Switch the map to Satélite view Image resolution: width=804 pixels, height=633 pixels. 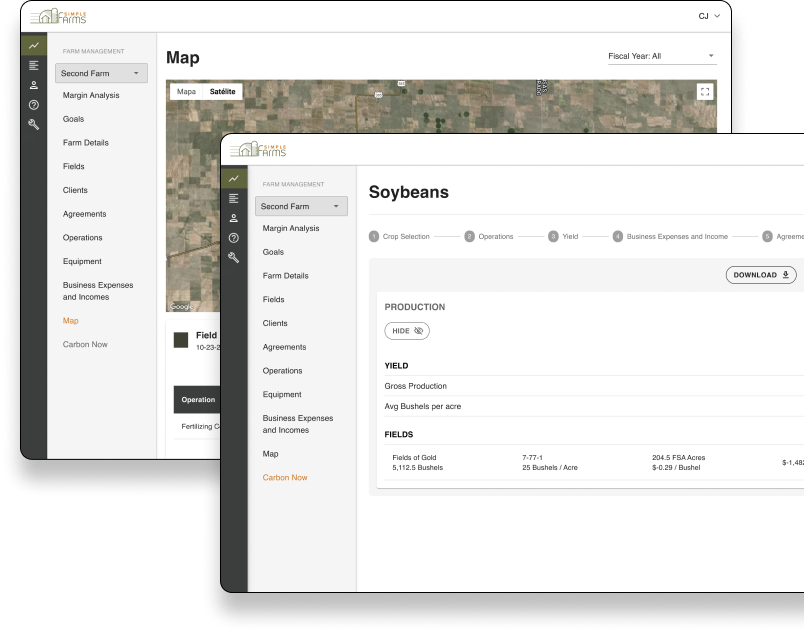coord(222,91)
